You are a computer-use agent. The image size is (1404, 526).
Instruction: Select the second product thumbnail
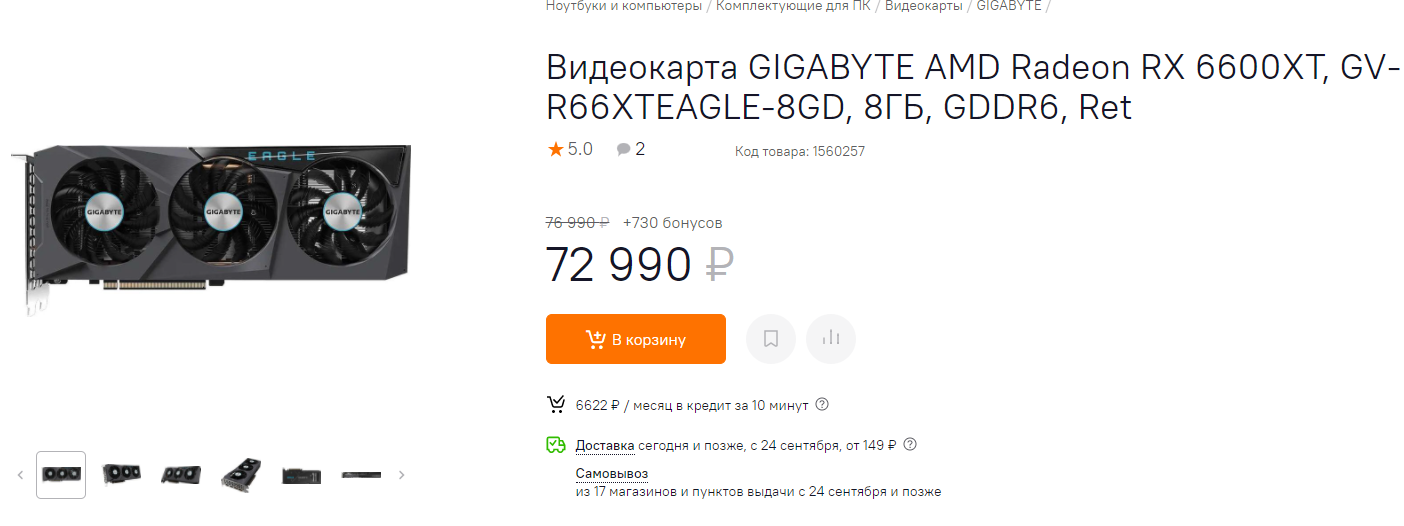tap(121, 475)
